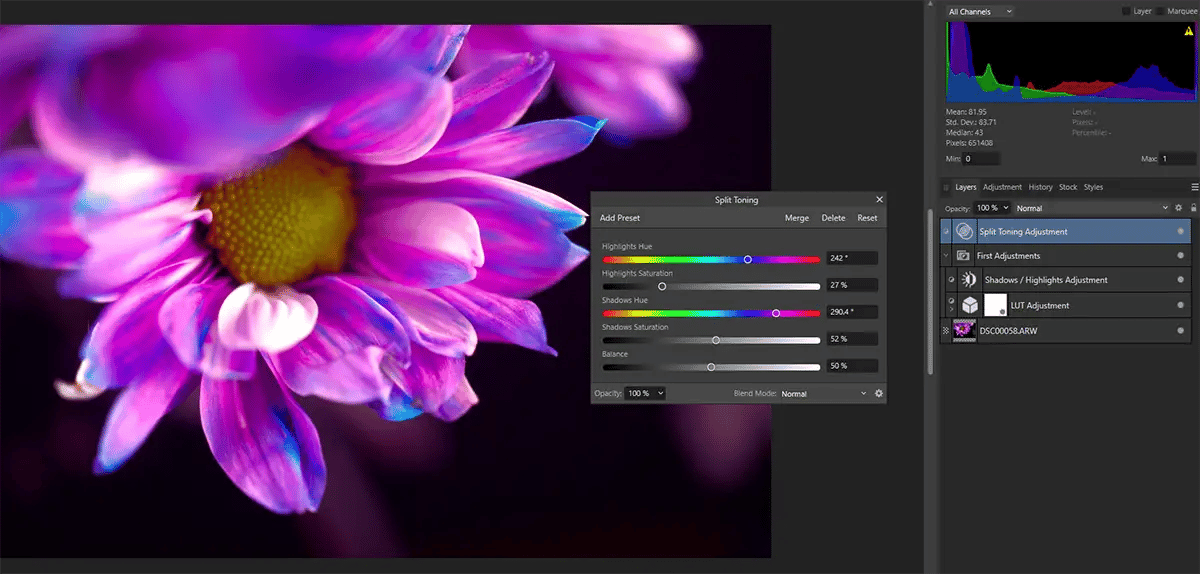Click the LUT Adjustment cube icon
Viewport: 1200px width, 574px height.
[x=969, y=305]
